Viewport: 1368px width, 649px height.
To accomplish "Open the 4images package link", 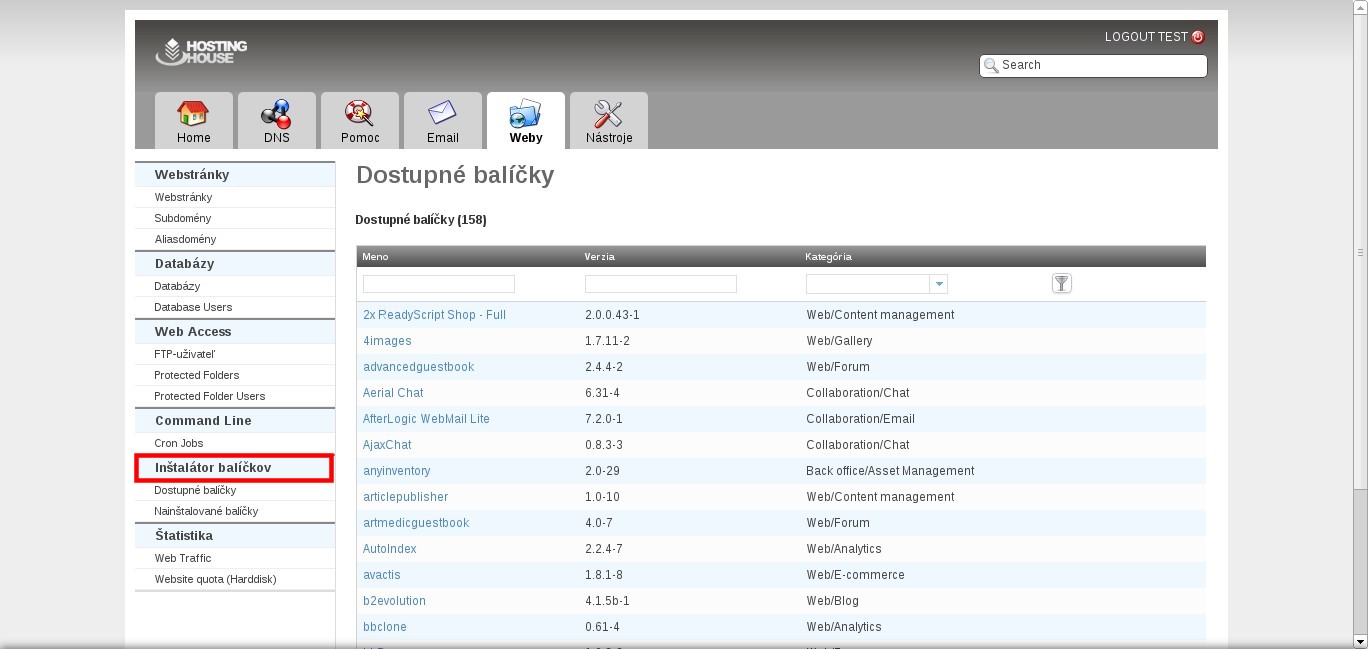I will (x=387, y=341).
